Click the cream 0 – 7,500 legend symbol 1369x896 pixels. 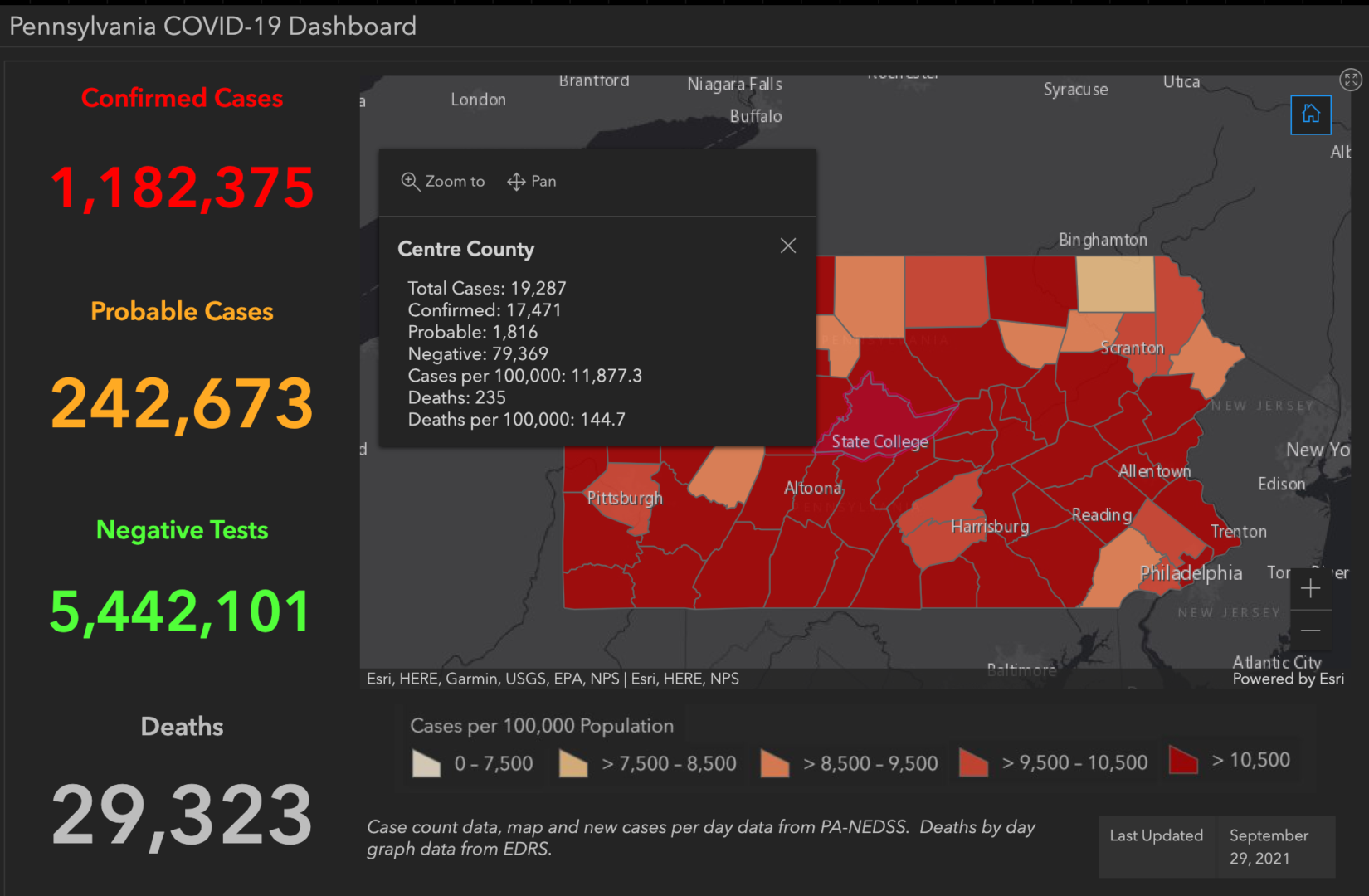[x=426, y=764]
